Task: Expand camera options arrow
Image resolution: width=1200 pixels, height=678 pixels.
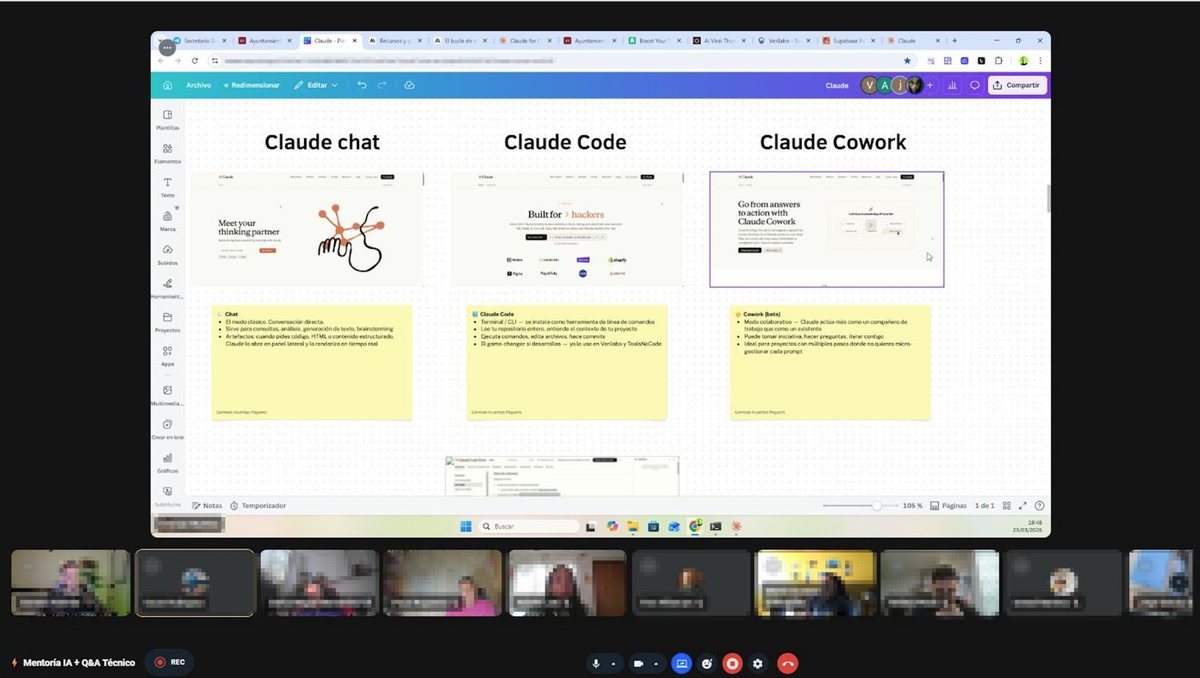Action: pos(656,663)
